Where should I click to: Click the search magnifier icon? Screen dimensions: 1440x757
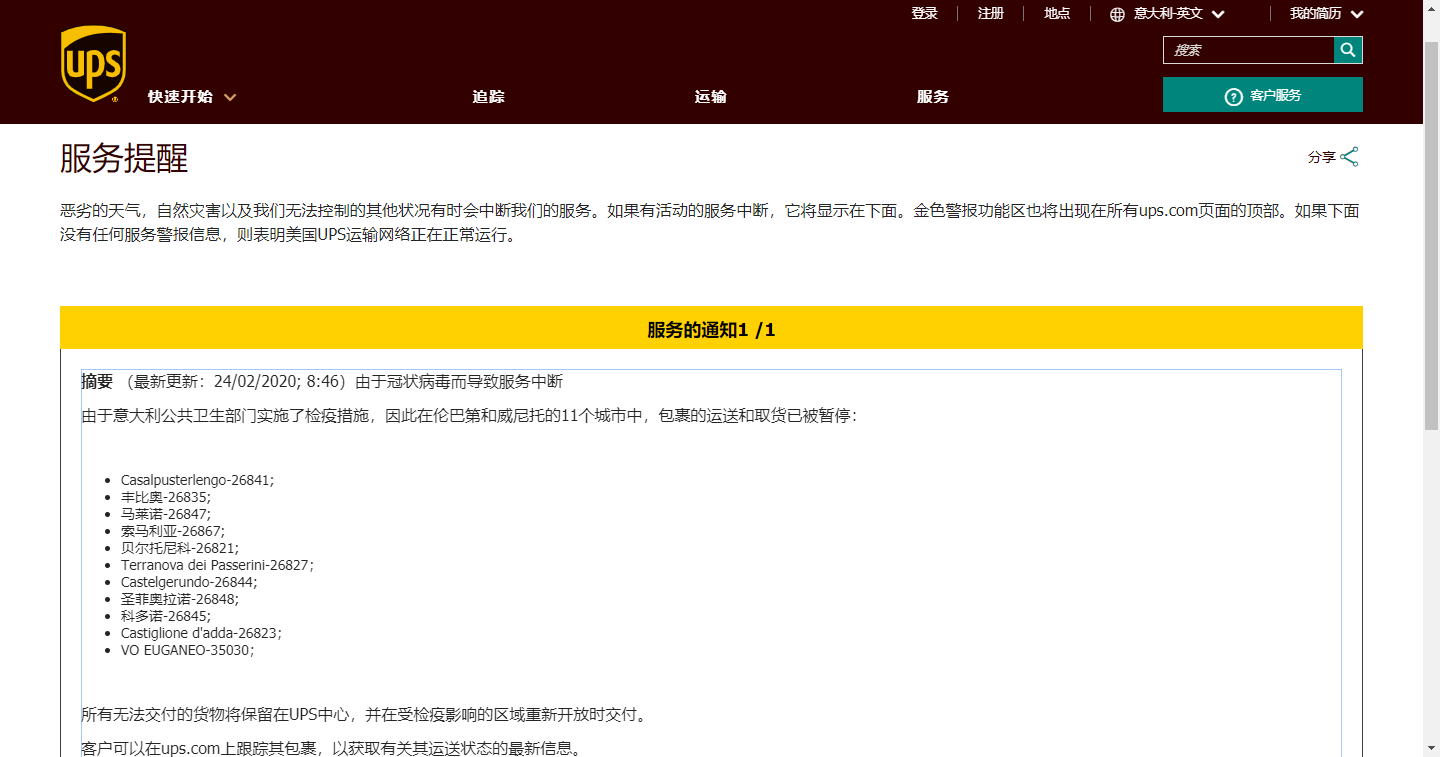click(x=1347, y=49)
